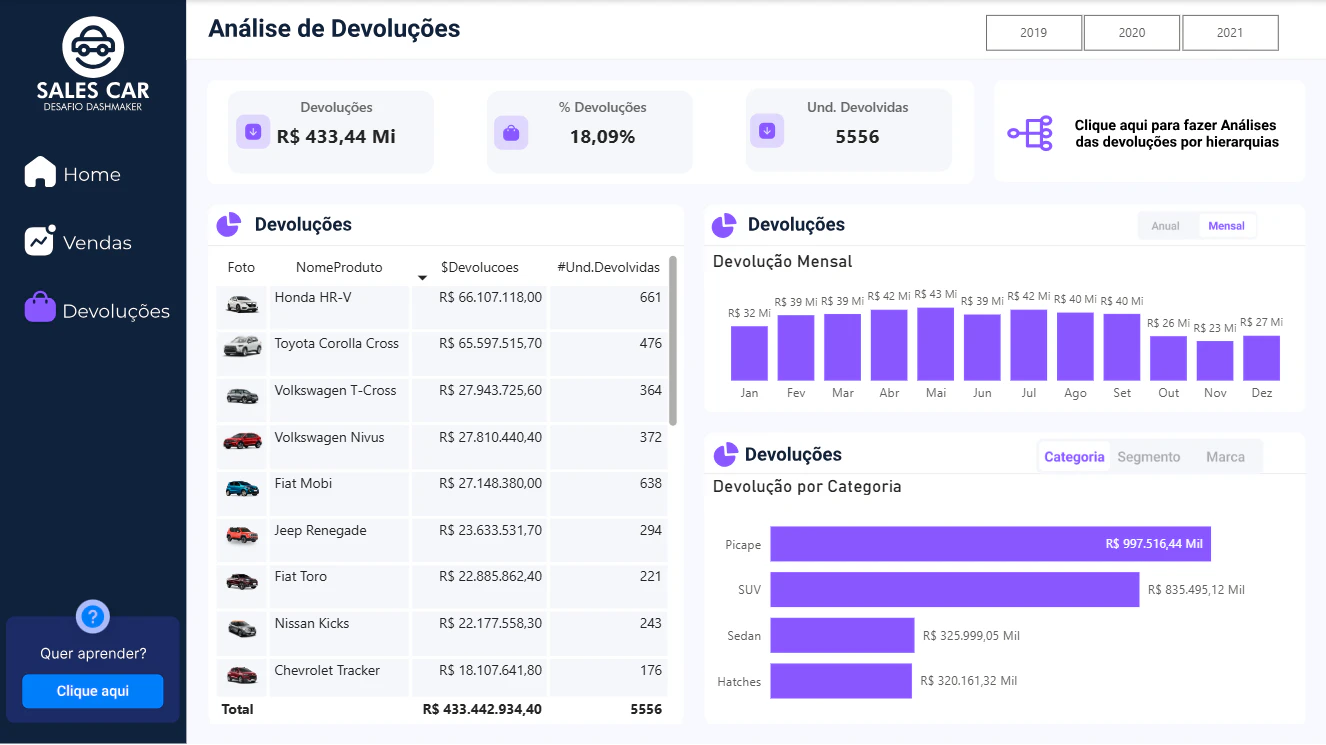Filter by year 2019
This screenshot has width=1326, height=745.
click(1034, 33)
